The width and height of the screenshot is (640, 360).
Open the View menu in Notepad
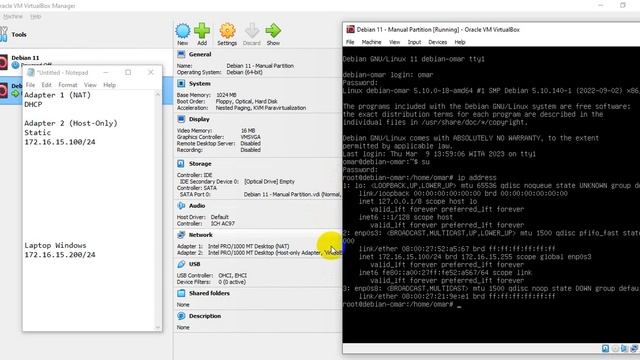[x=90, y=85]
